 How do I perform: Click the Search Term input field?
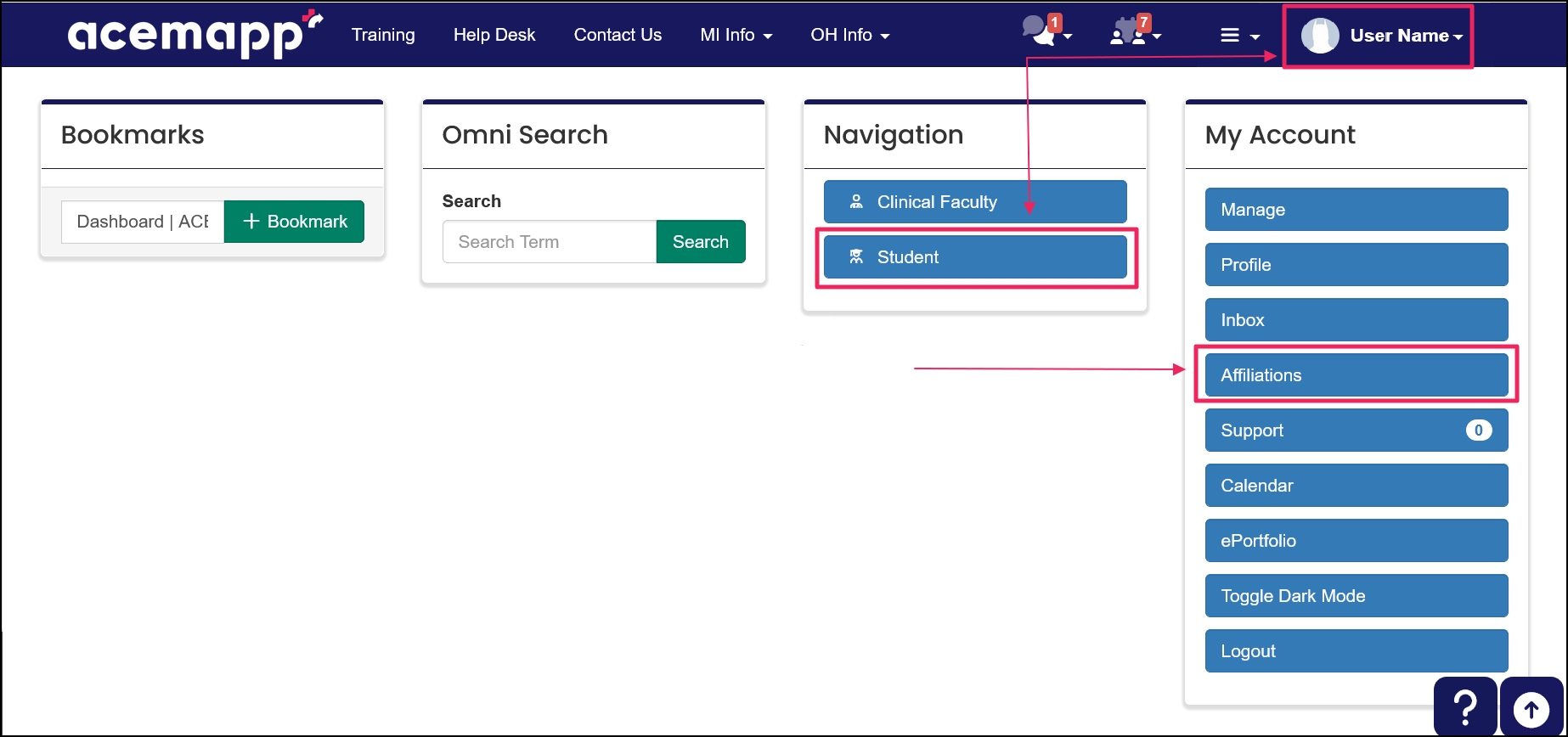(550, 242)
